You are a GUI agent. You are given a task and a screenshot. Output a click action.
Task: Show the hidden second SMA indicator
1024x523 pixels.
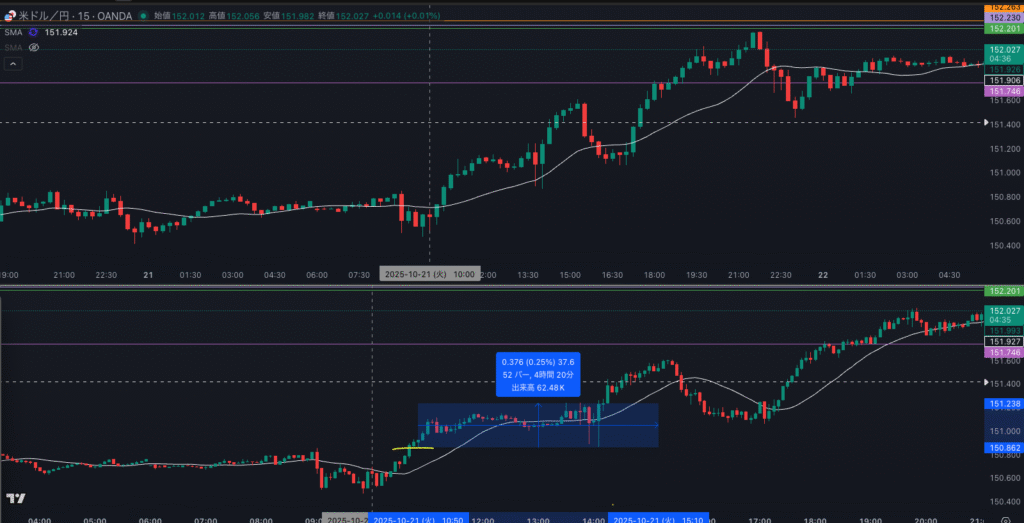33,47
